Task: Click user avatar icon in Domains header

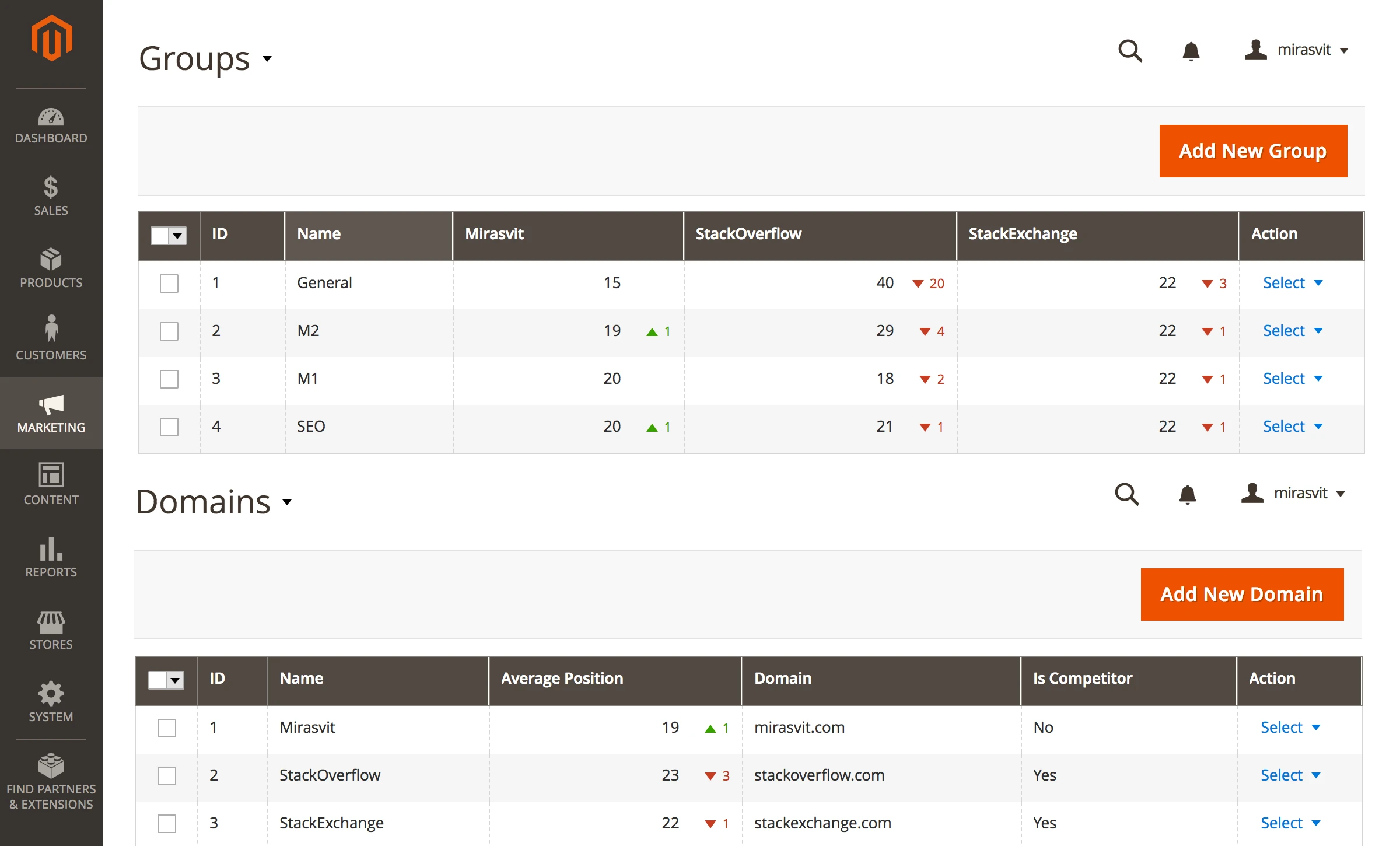Action: (1252, 493)
